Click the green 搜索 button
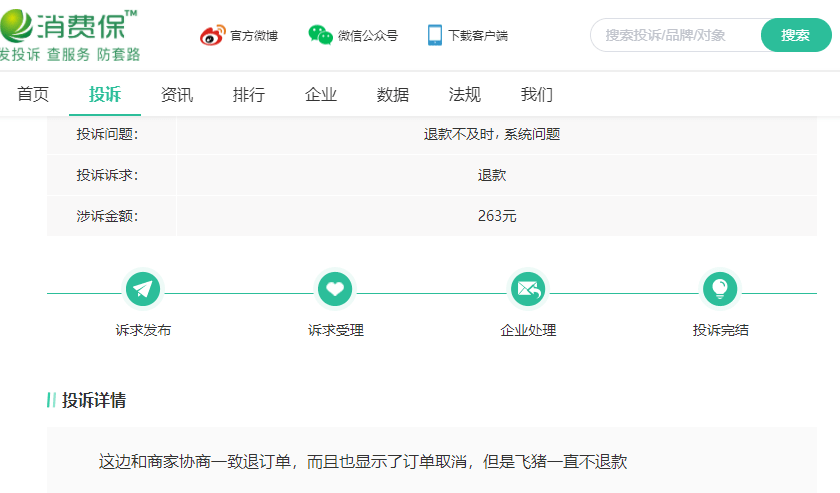Viewport: 840px width, 493px height. (796, 35)
